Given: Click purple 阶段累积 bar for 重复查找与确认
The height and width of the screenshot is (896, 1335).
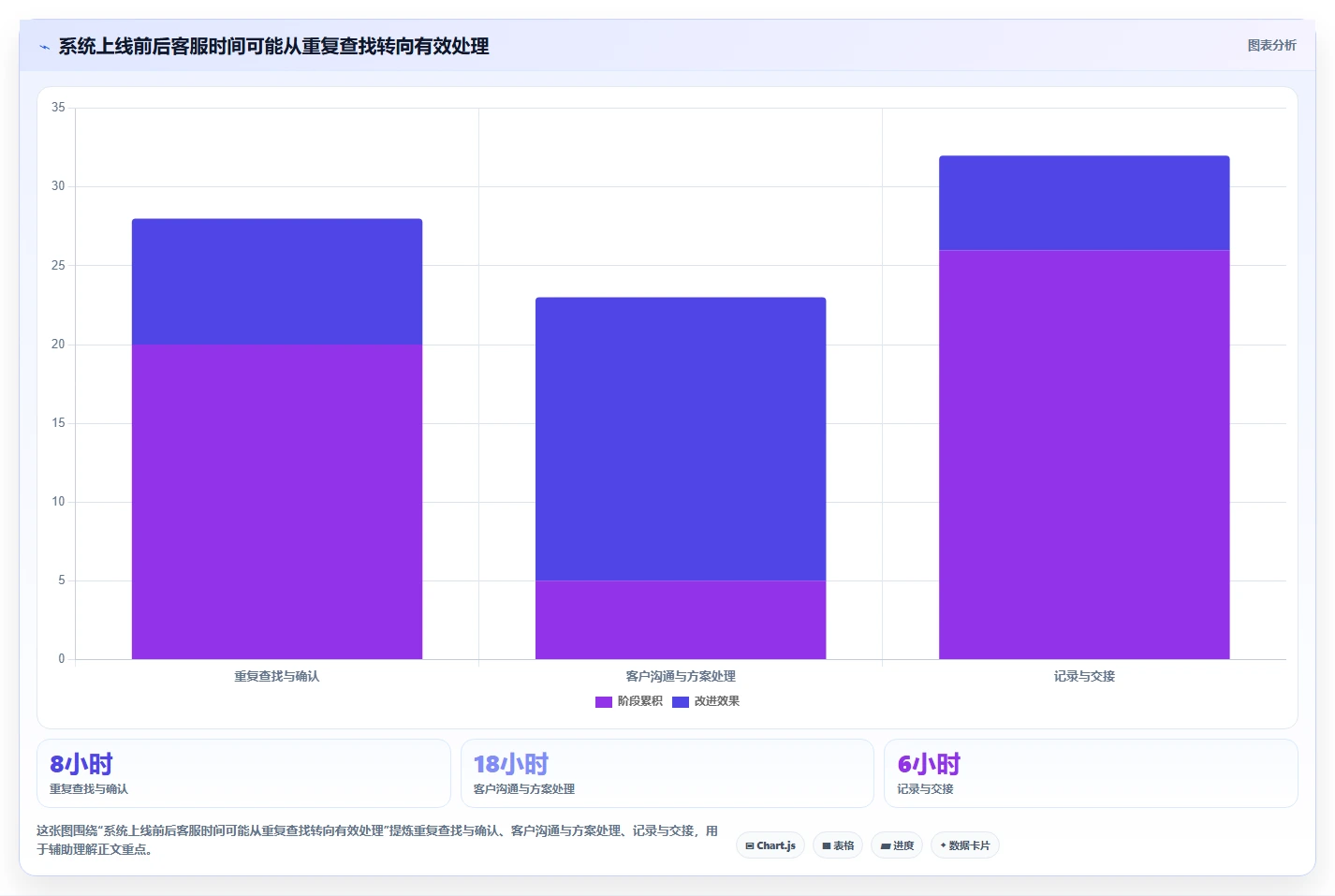Looking at the screenshot, I should [x=277, y=502].
